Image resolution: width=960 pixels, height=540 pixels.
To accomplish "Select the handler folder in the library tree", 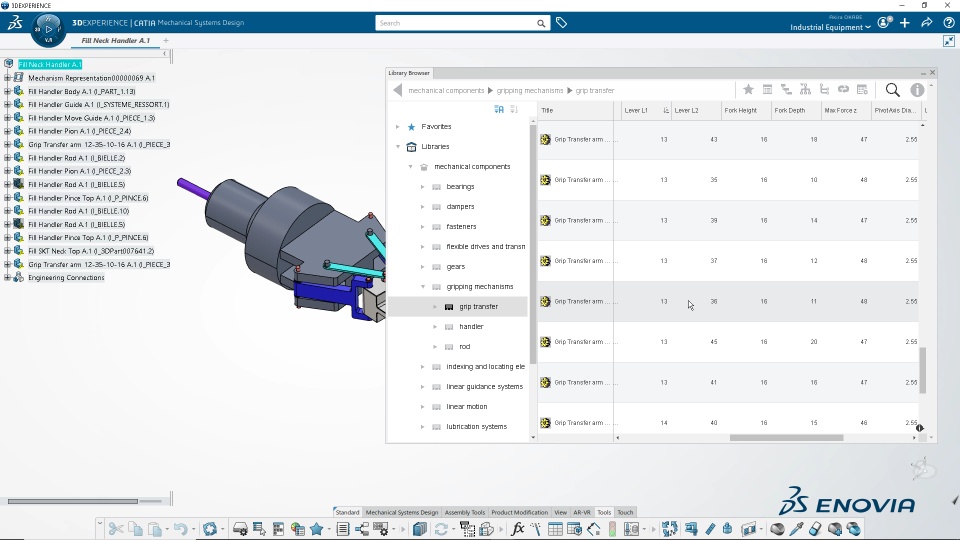I will tap(471, 327).
